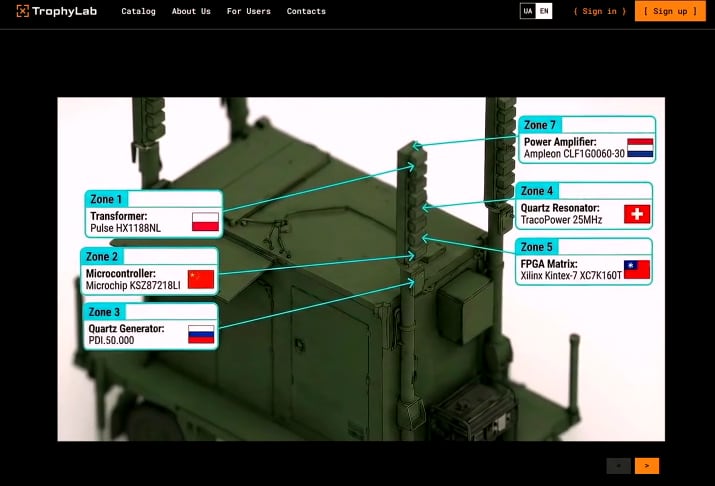Click the China flag in Zone 2
715x486 pixels.
[201, 279]
